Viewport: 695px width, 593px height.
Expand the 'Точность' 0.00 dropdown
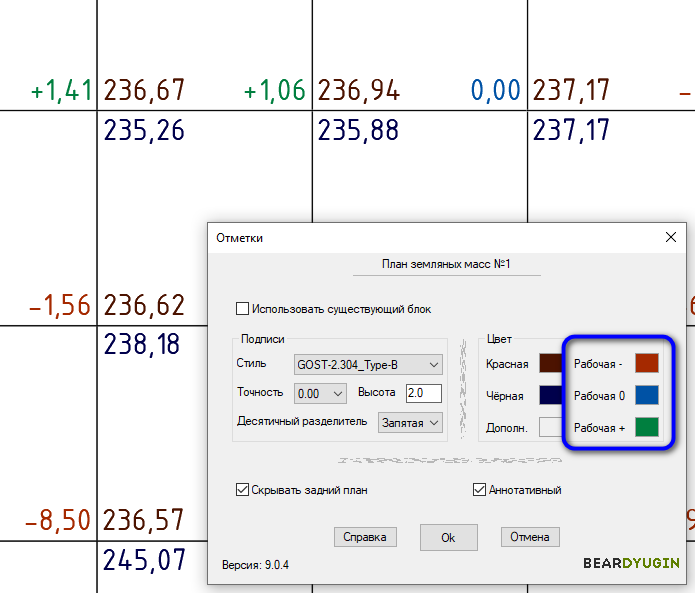pyautogui.click(x=321, y=393)
